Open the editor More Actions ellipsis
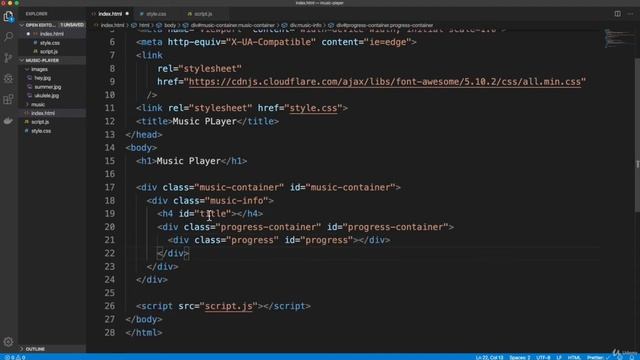Screen dimensions: 640x360 630,13
